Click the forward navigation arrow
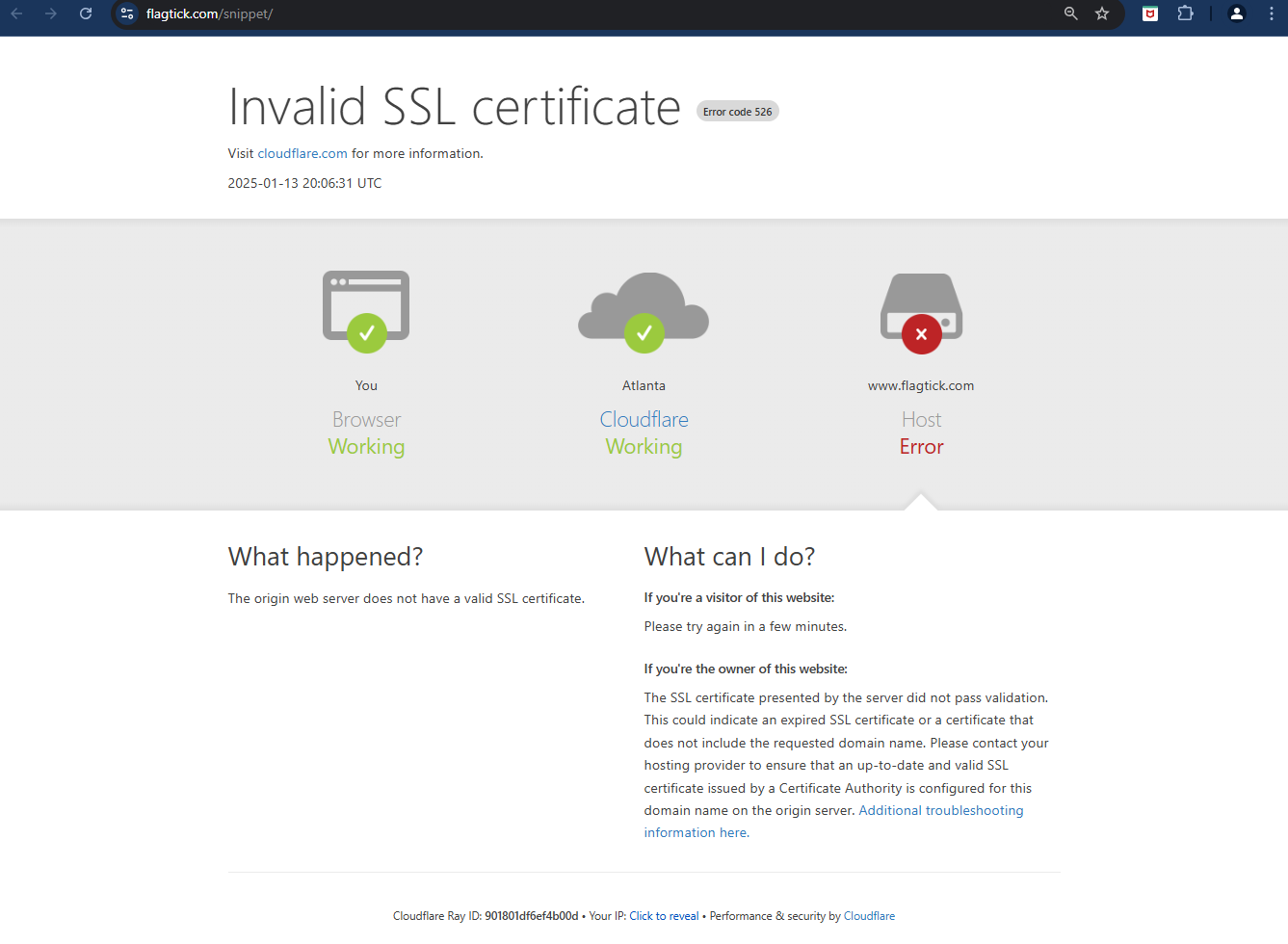Screen dimensions: 1288x944 click(53, 13)
